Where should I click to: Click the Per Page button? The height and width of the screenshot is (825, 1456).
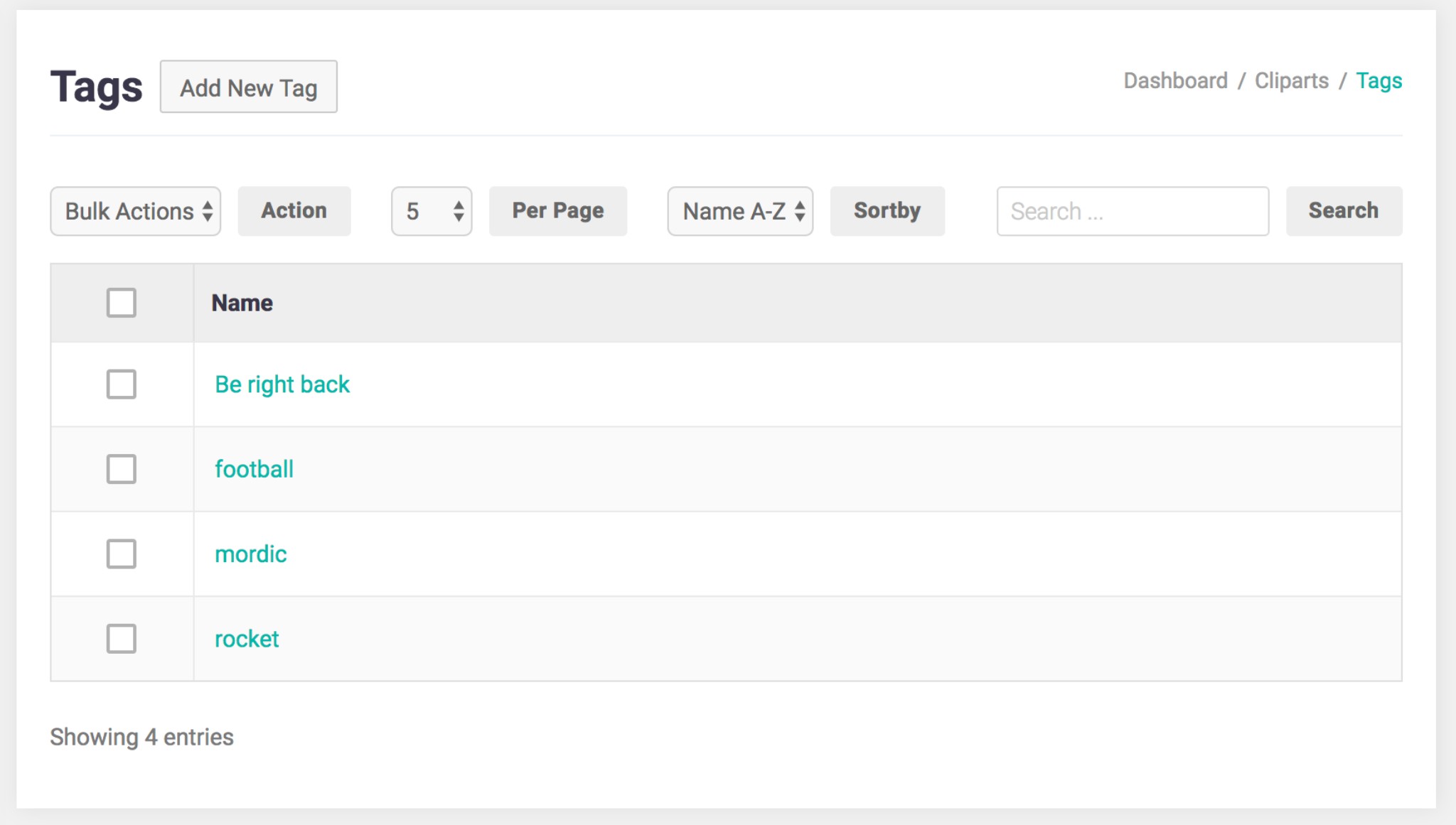(x=557, y=211)
